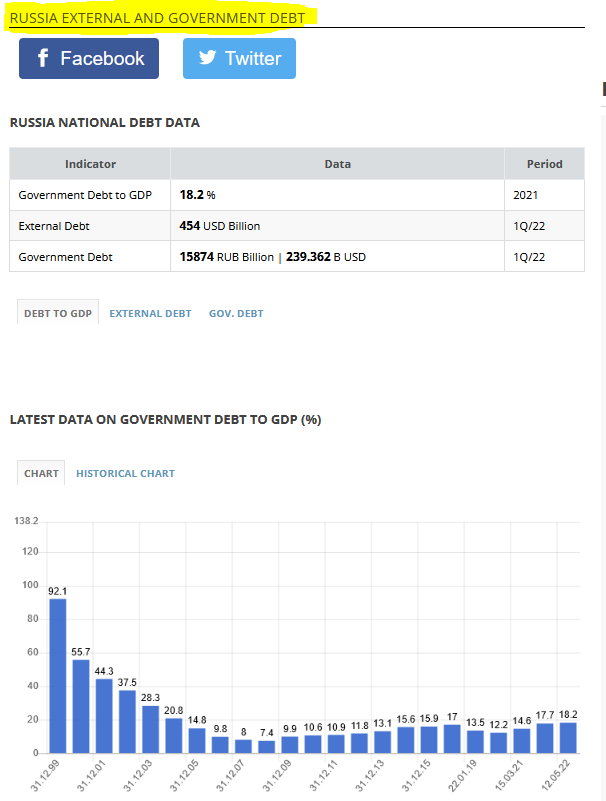Click the 12.05.22 axis date label
Screen dimensions: 606x801
tap(556, 775)
